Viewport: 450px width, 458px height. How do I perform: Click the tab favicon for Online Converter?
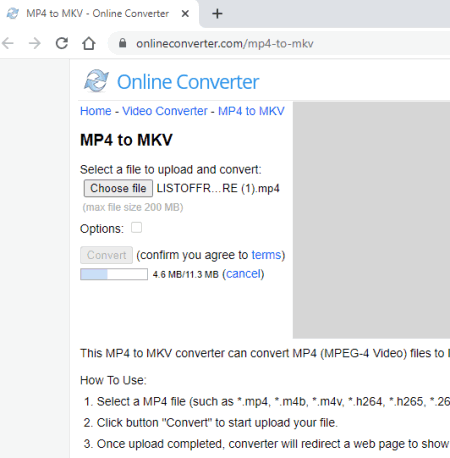tap(13, 14)
